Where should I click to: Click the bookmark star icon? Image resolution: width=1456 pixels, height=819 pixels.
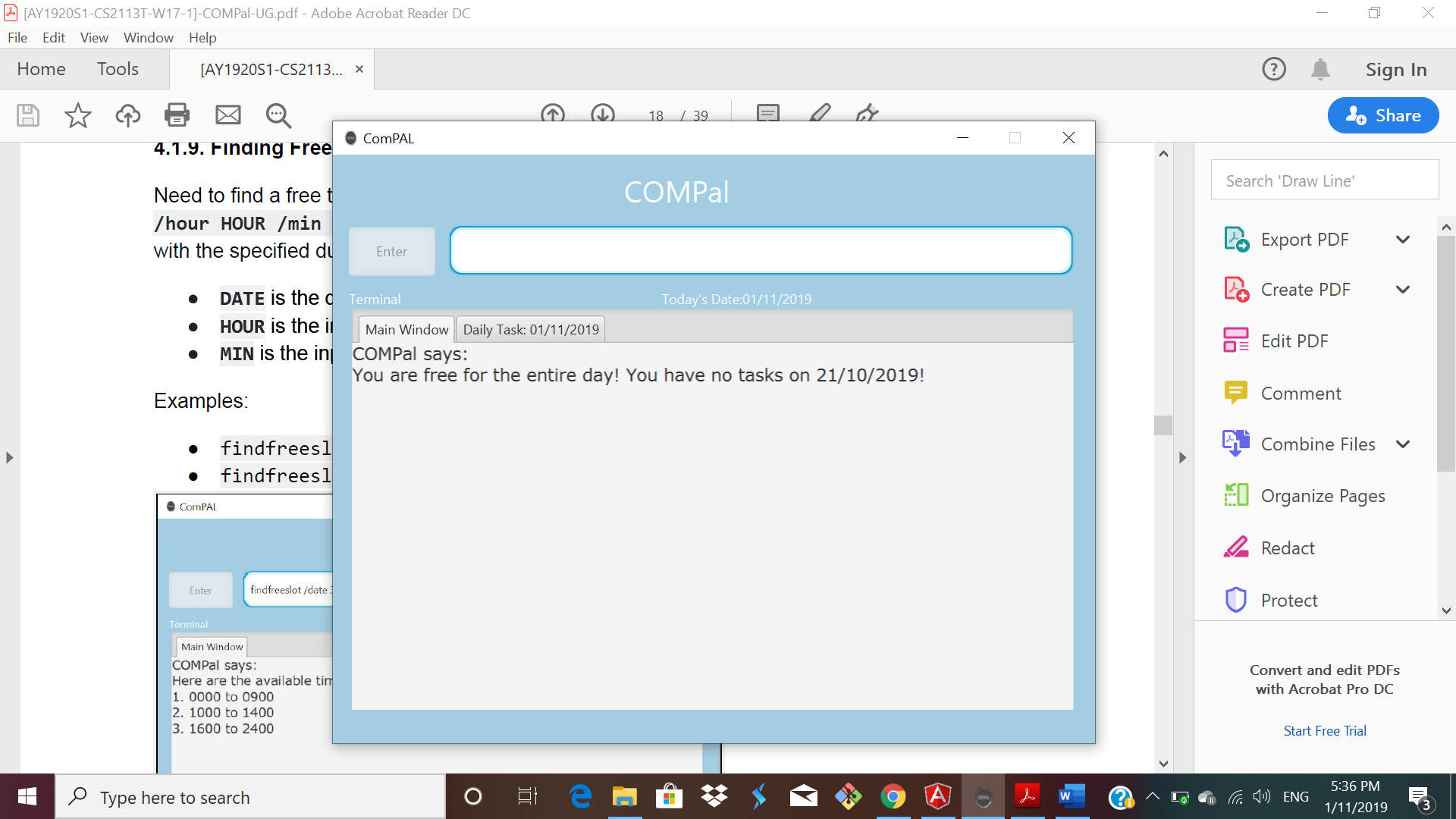click(x=77, y=115)
